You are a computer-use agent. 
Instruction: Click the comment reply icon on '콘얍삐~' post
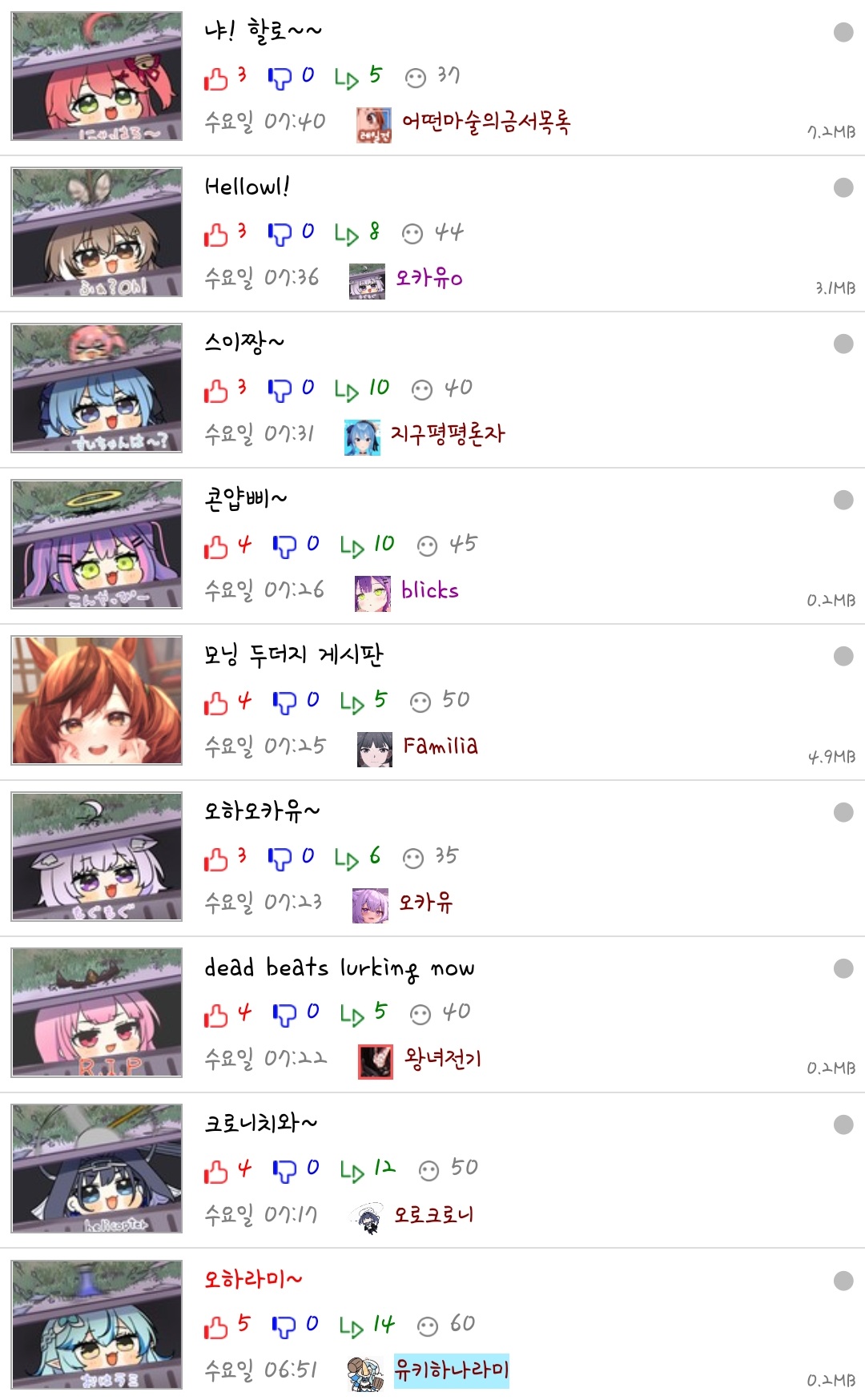pyautogui.click(x=352, y=546)
